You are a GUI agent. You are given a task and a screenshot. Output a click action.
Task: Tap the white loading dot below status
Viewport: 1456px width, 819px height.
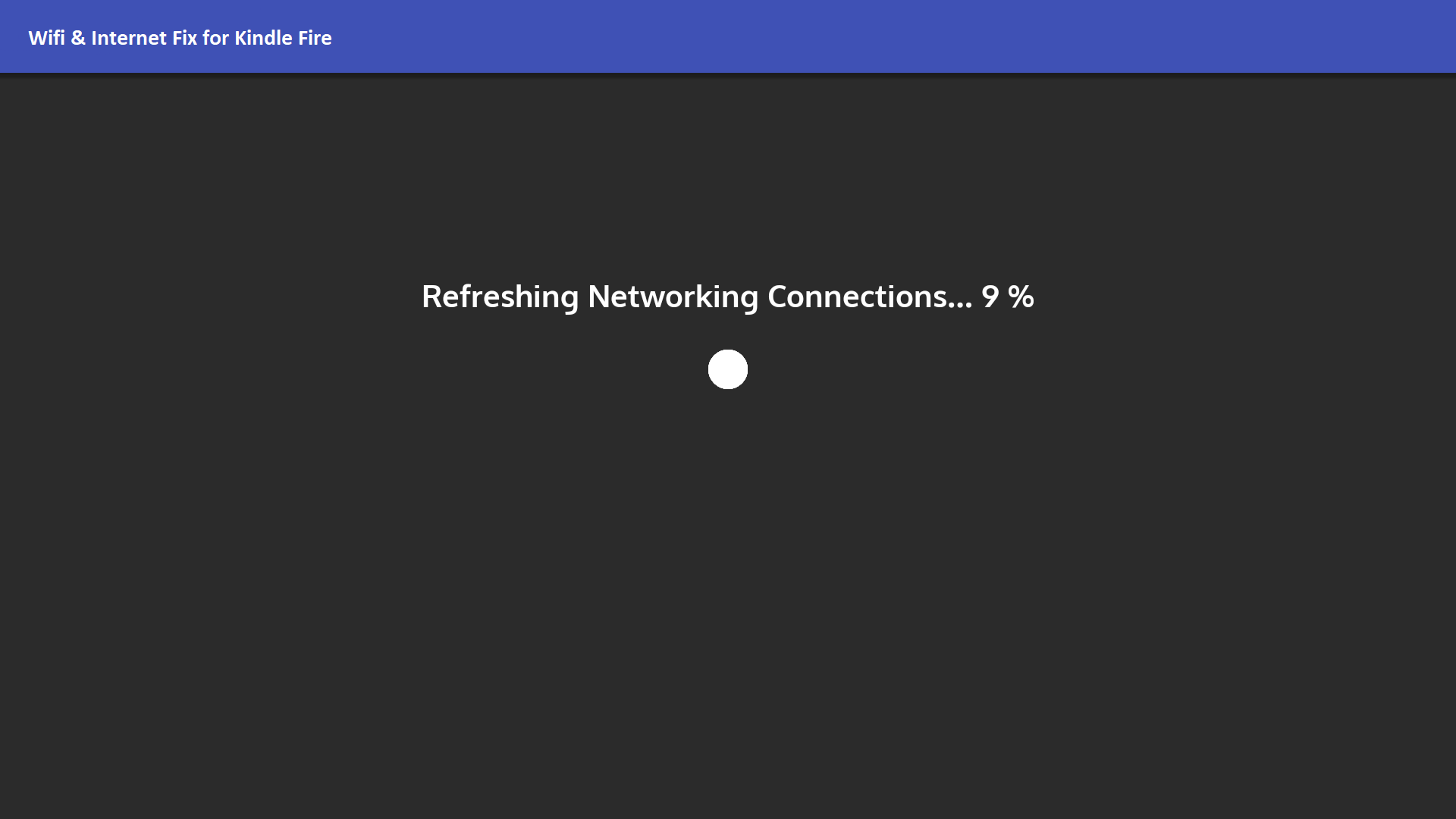[728, 369]
